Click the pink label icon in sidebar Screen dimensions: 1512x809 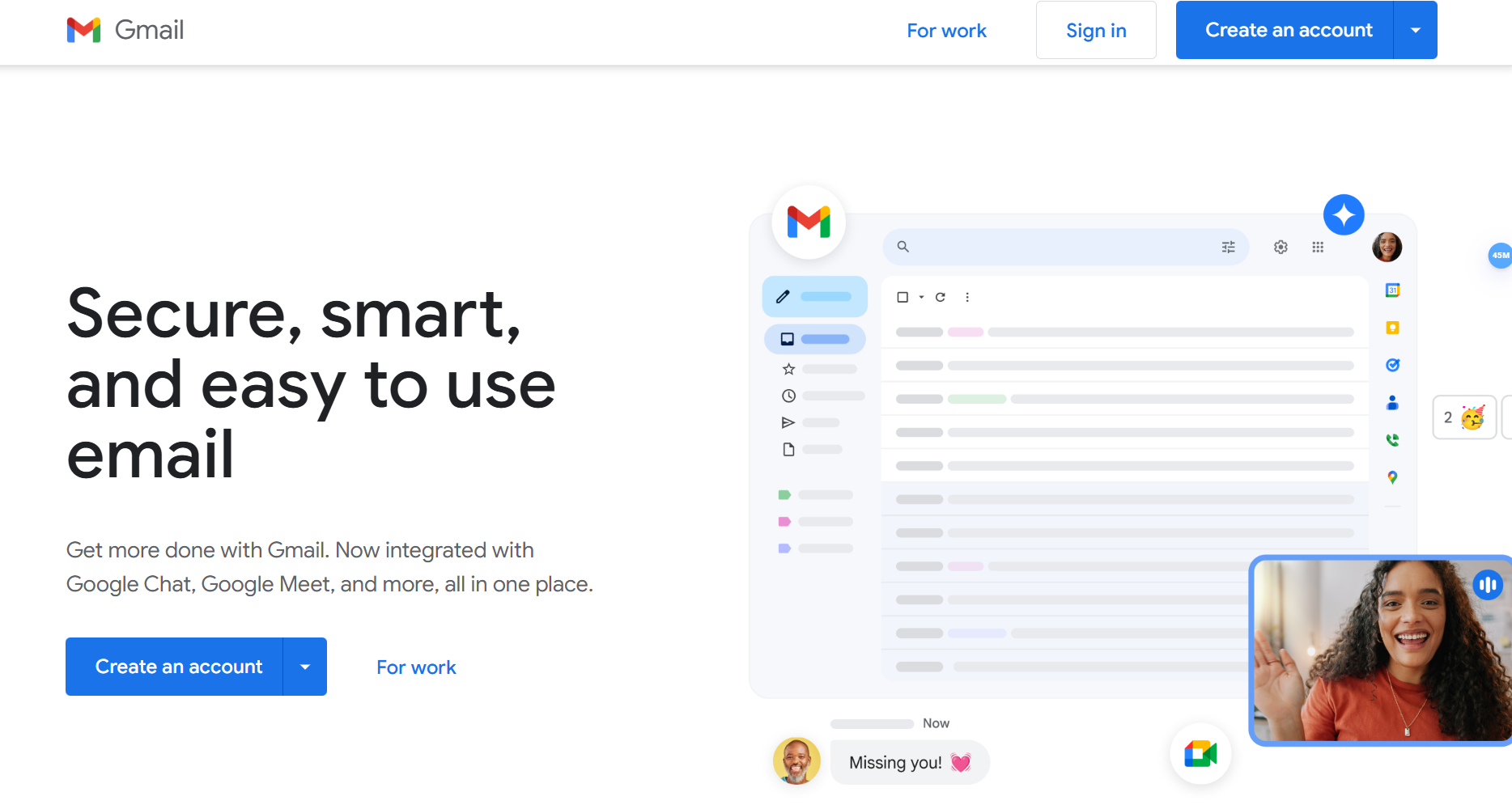point(784,522)
